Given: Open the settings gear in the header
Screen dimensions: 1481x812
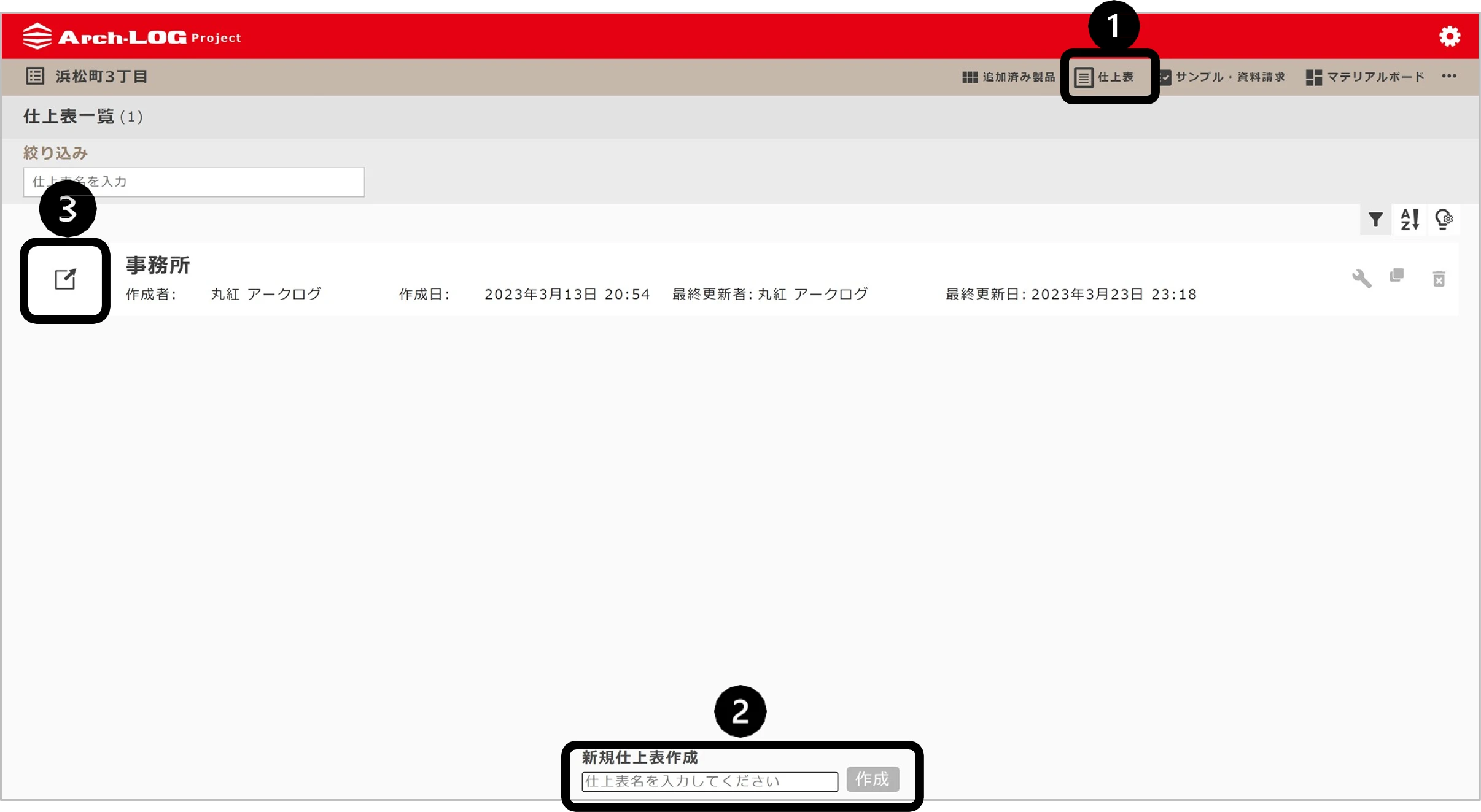Looking at the screenshot, I should coord(1450,36).
